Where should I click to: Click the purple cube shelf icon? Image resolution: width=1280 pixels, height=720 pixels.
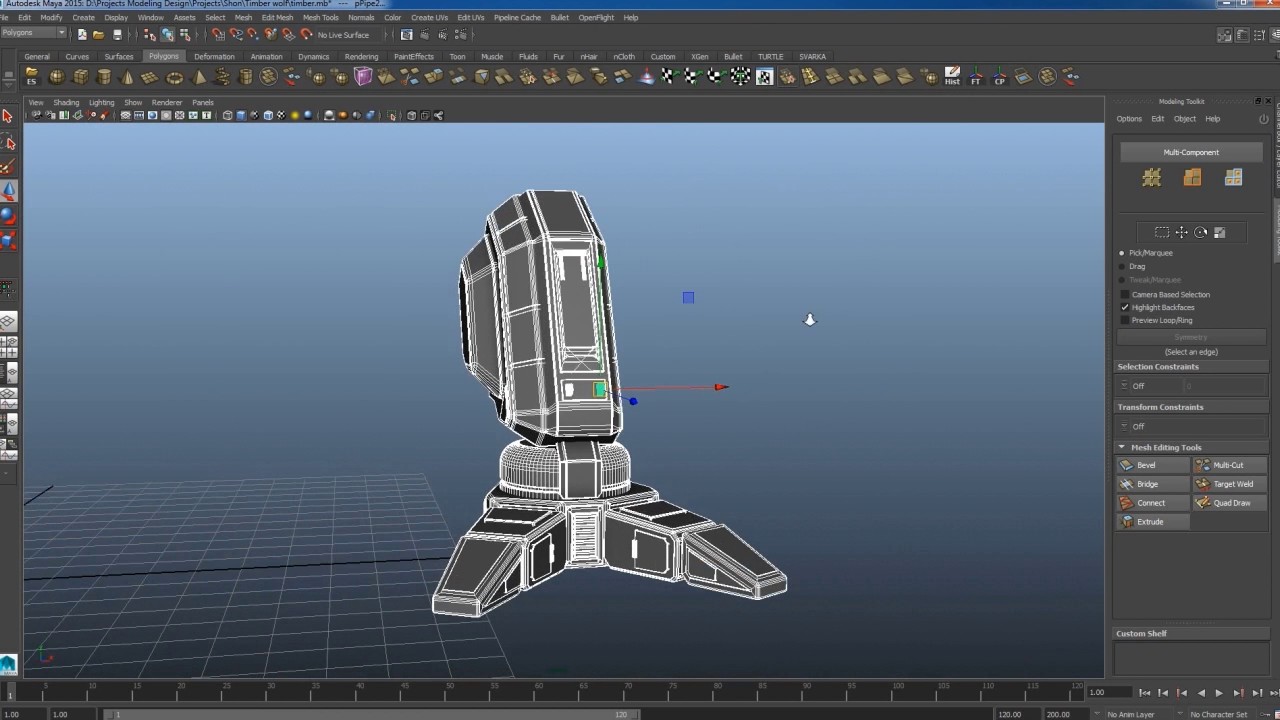pyautogui.click(x=363, y=77)
